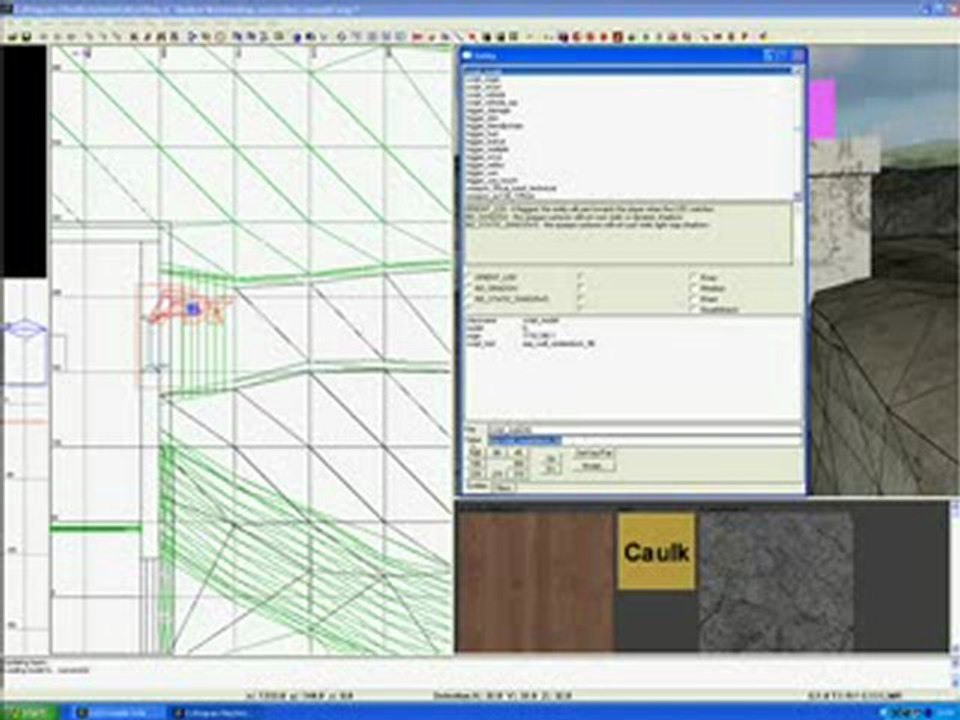Click the 45 angle button
Viewport: 960px width, 720px height.
(518, 452)
